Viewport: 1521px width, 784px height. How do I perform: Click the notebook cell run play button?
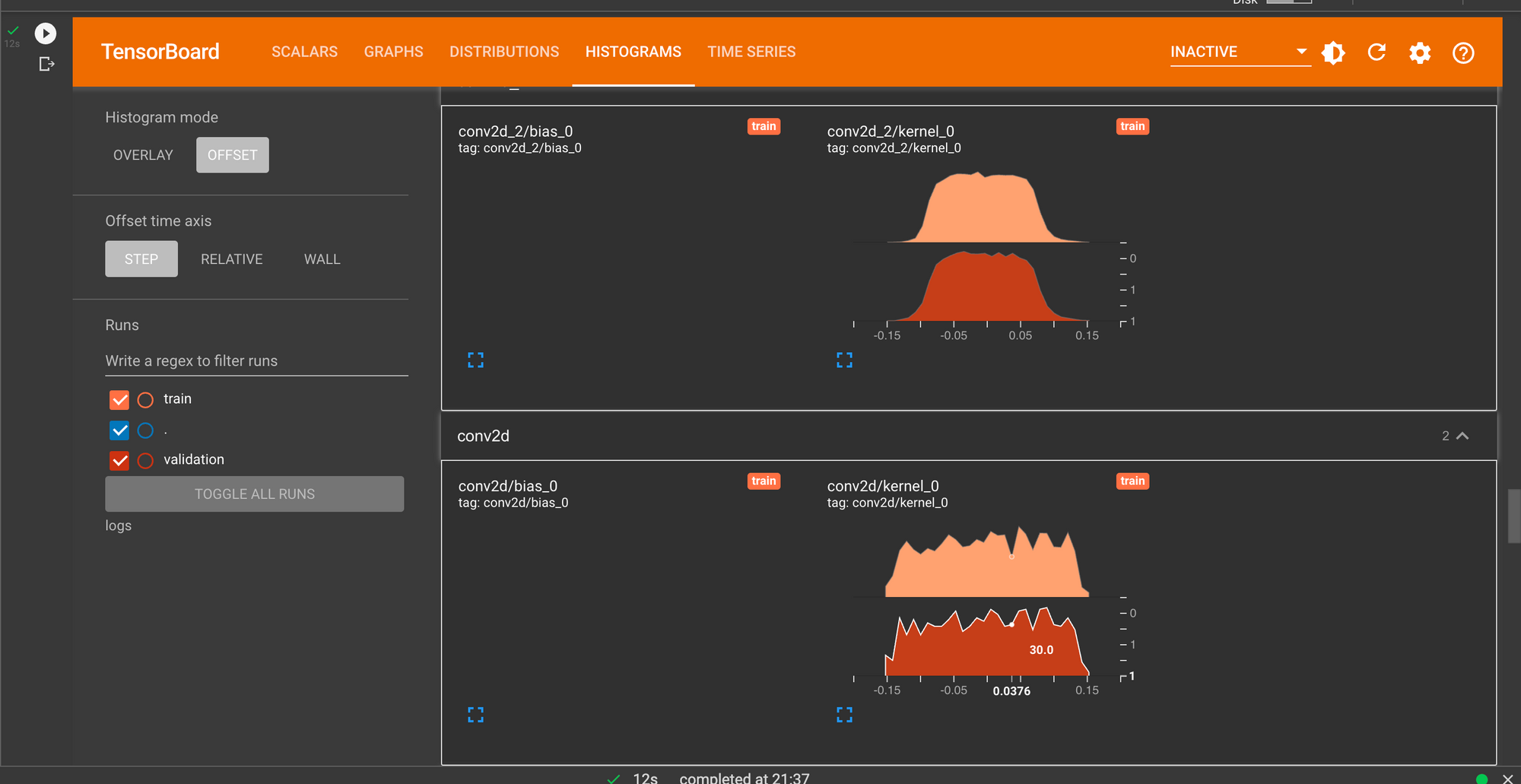(x=46, y=33)
